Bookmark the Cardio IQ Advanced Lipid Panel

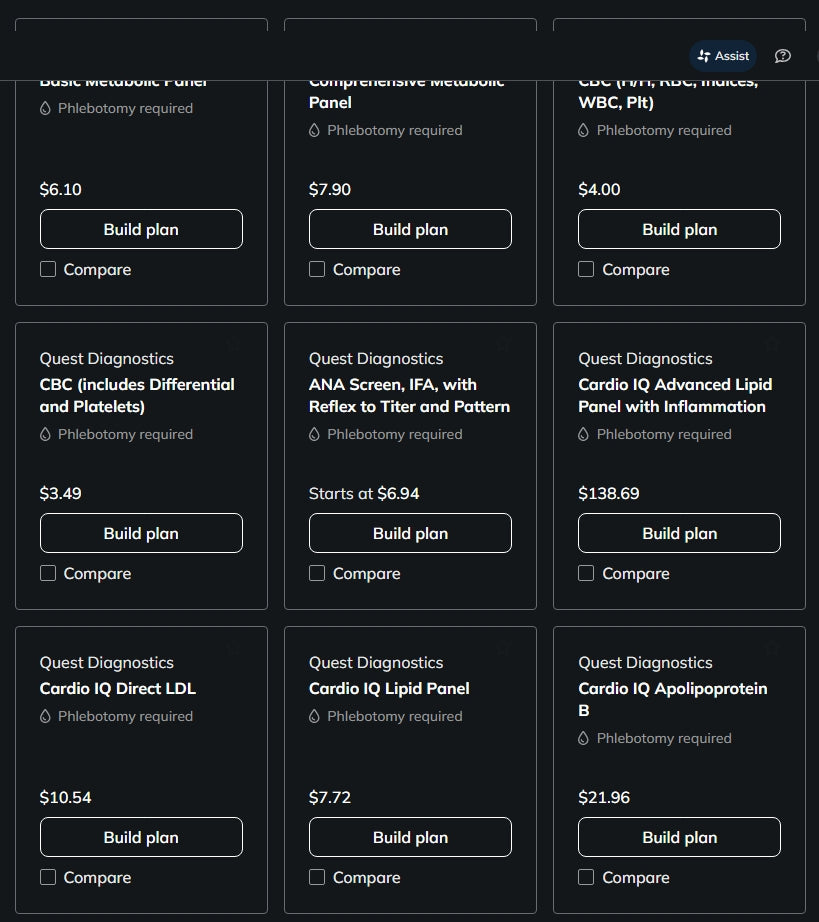click(771, 344)
